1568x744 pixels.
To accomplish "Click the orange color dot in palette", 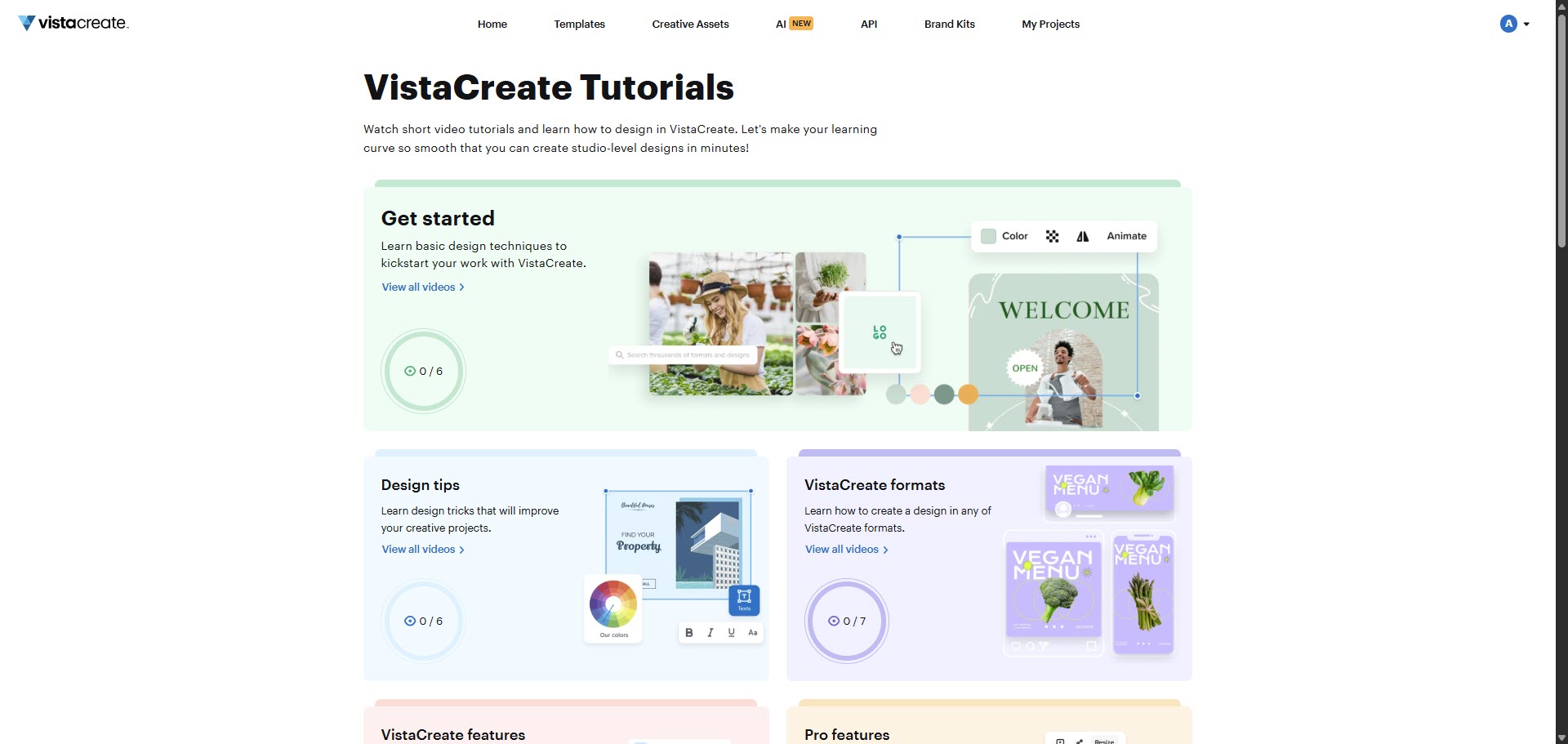I will pos(969,394).
